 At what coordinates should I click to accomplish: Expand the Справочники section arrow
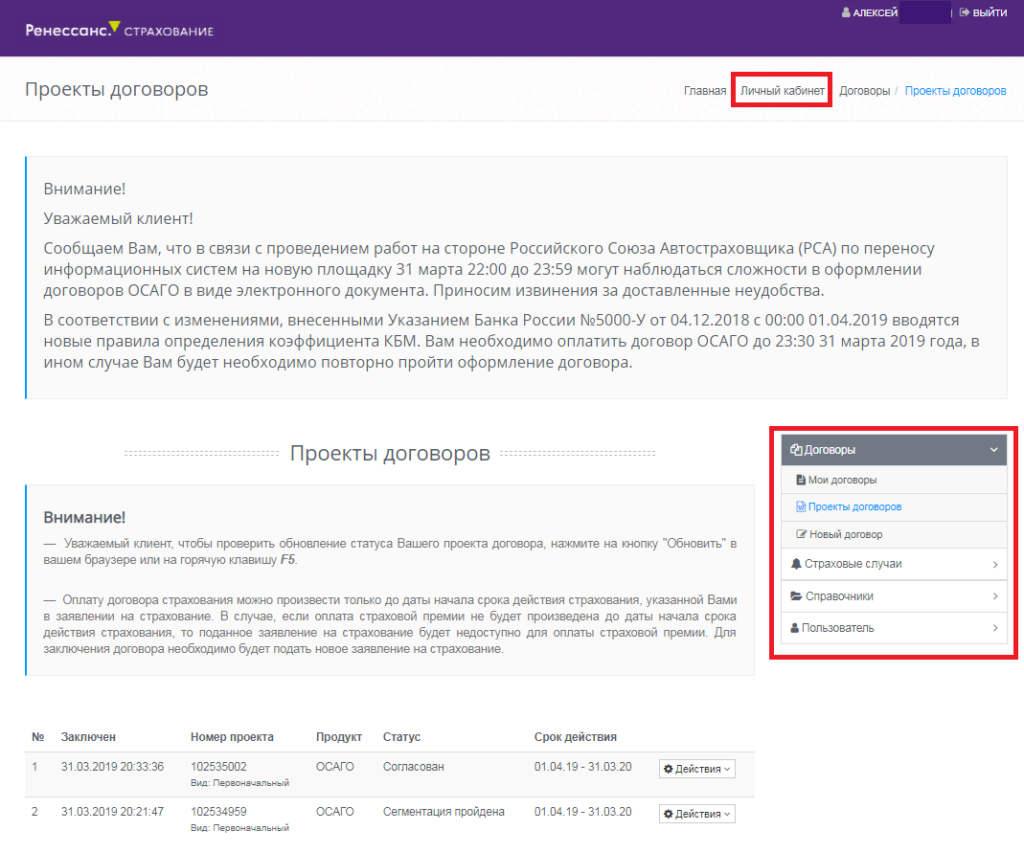995,597
